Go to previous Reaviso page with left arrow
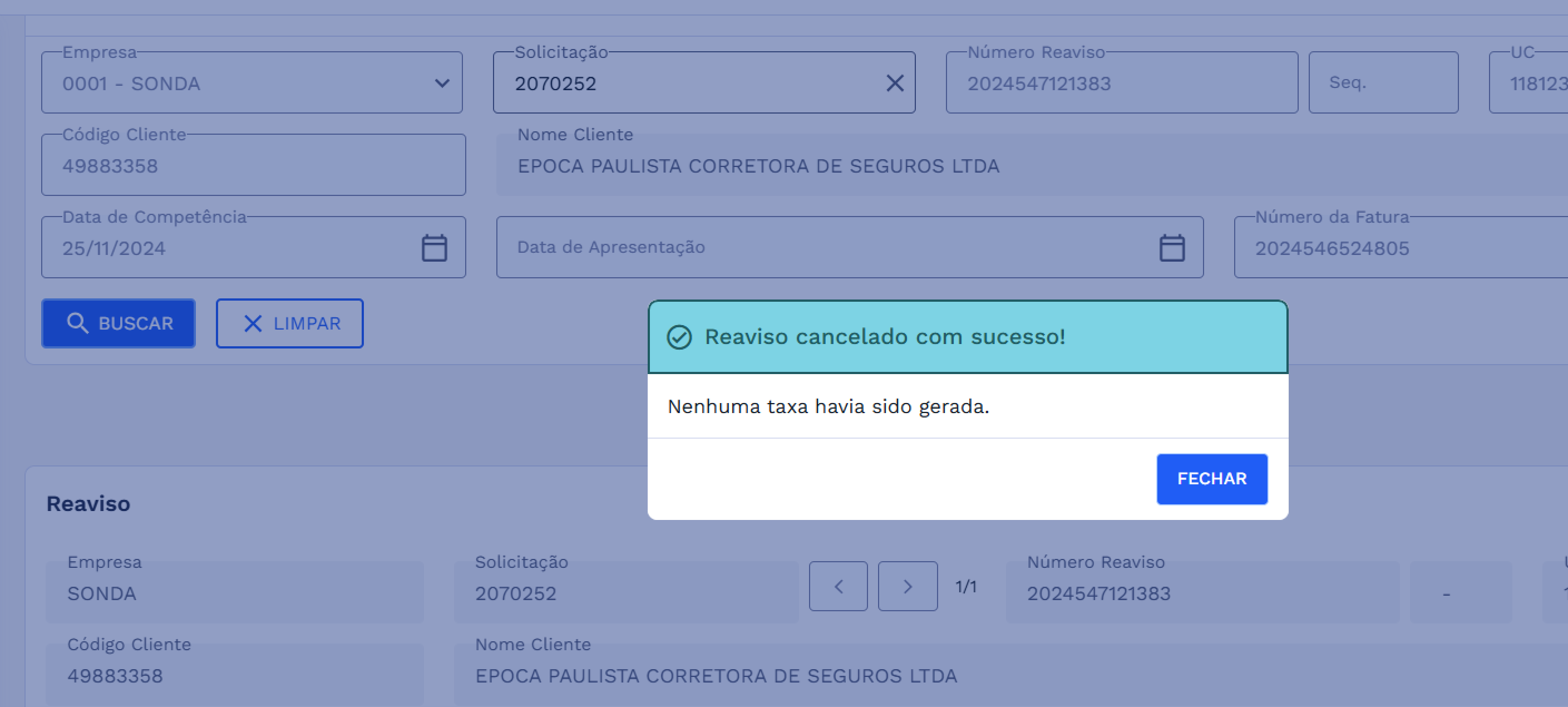This screenshot has width=1568, height=707. (x=838, y=586)
